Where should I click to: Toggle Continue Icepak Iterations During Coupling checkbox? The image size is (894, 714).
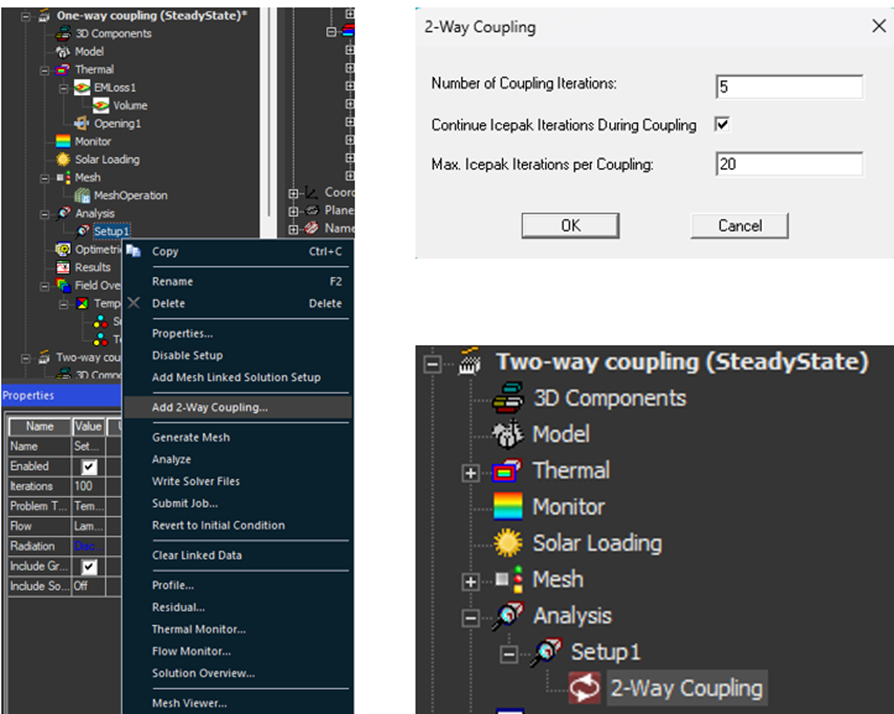pos(723,125)
